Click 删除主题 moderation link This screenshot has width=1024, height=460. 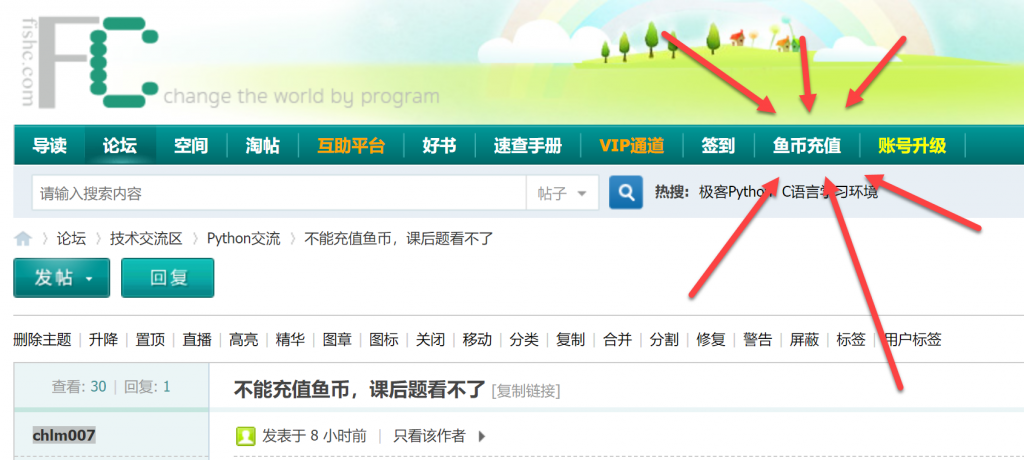click(42, 340)
